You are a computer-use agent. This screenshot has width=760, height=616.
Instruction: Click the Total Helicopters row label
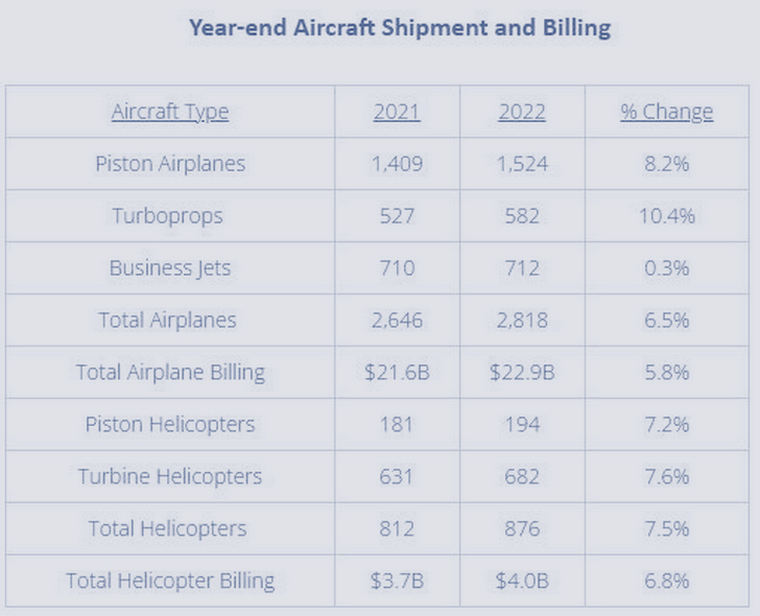point(168,528)
